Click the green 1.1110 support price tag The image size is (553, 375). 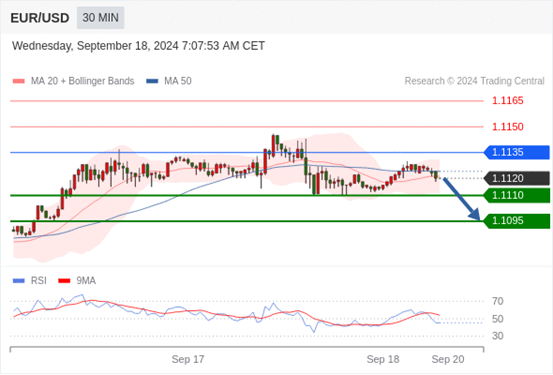click(x=517, y=195)
